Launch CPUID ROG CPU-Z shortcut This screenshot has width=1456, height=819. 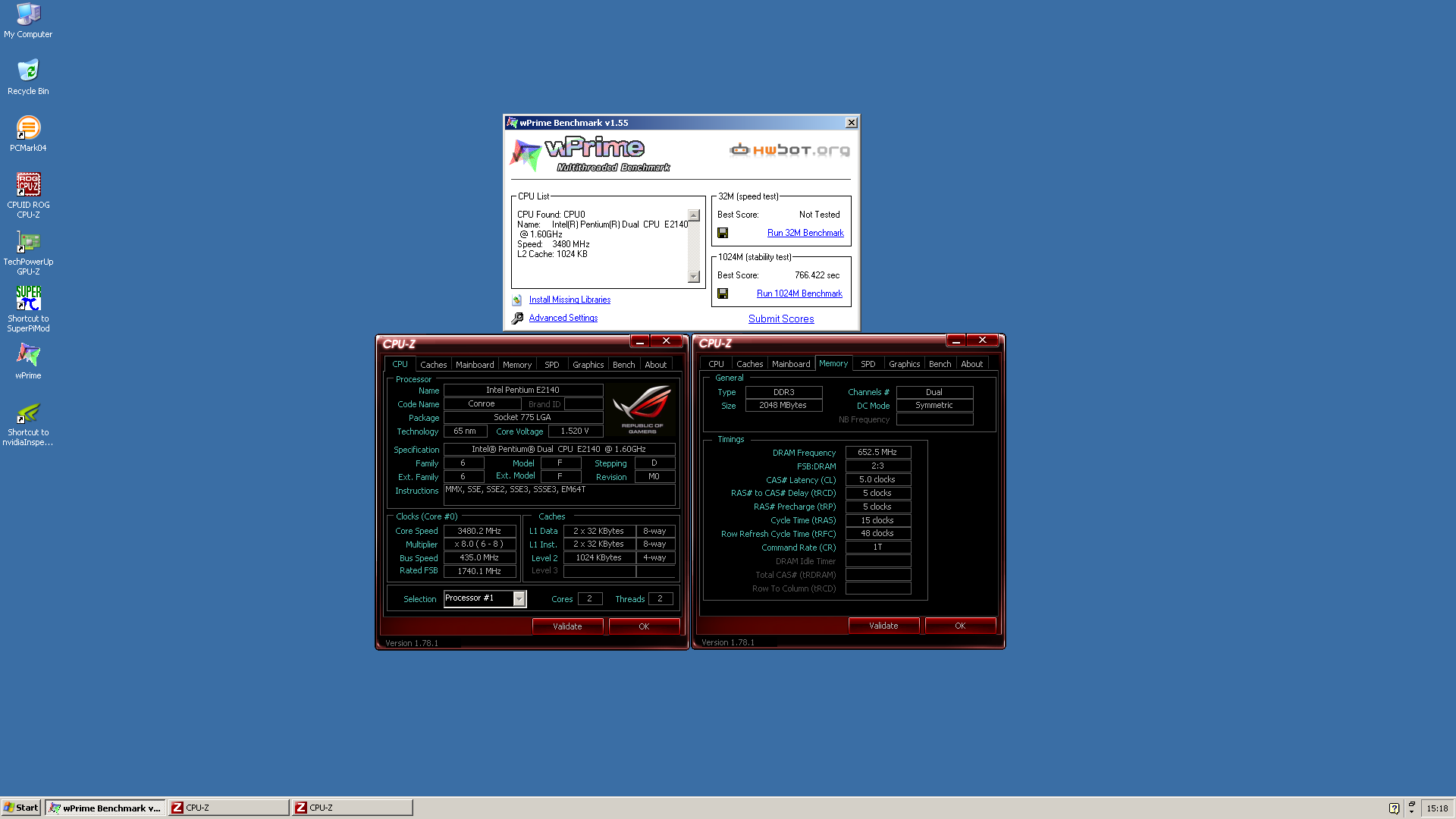28,196
